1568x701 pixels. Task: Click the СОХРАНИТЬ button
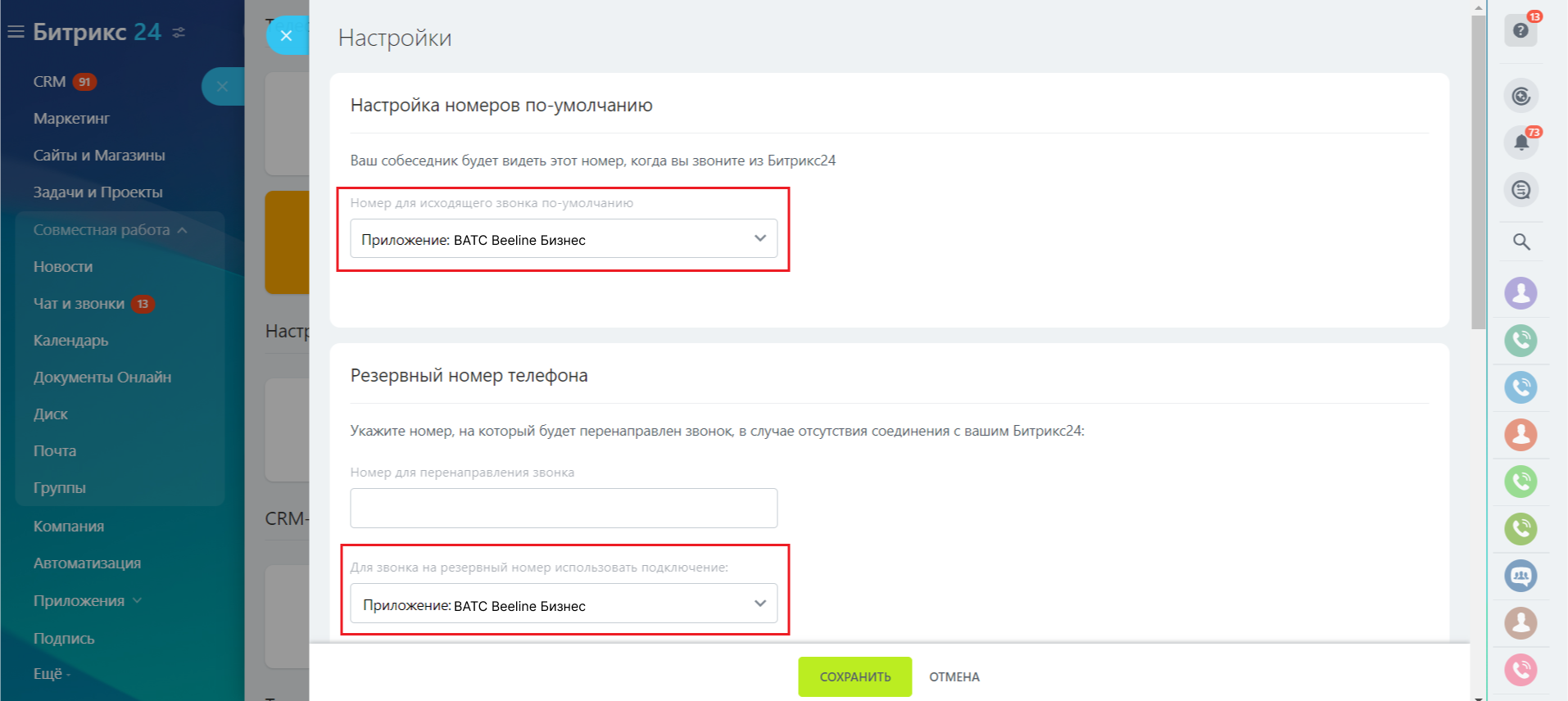click(x=854, y=677)
